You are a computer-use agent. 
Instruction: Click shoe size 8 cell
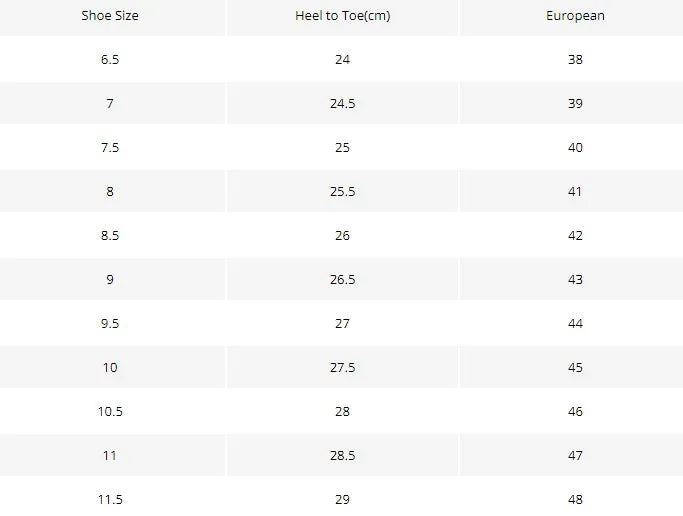(112, 191)
